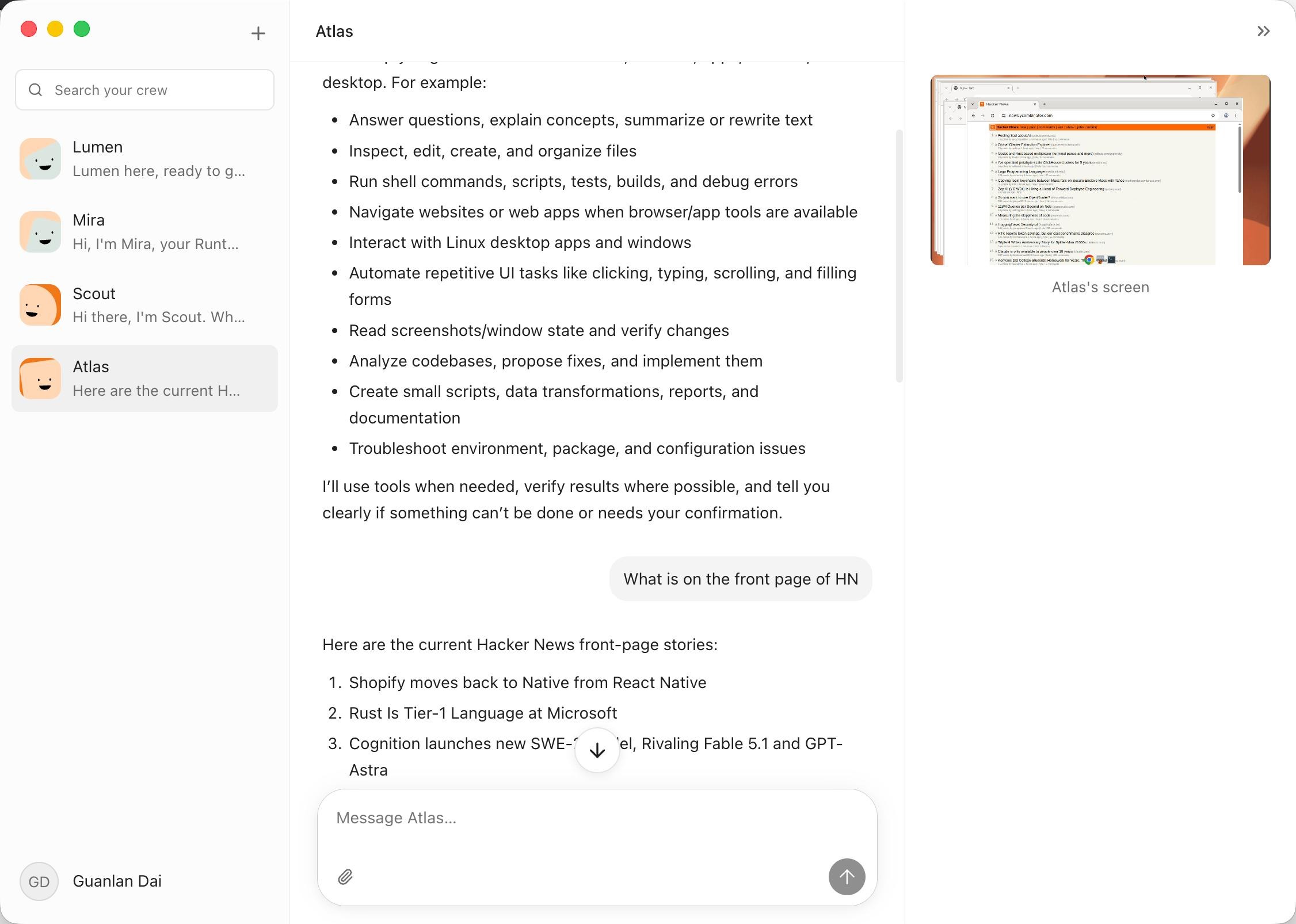Image resolution: width=1296 pixels, height=924 pixels.
Task: Select the Scout conversation name
Action: tap(94, 293)
